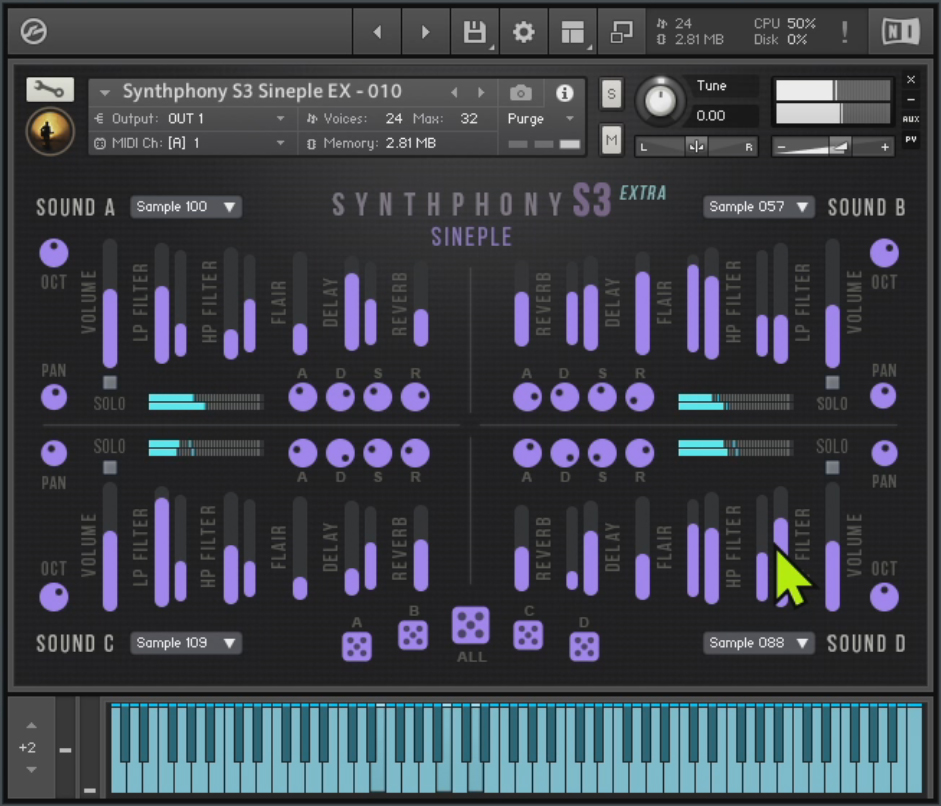Select previous preset arrow beside instrument name
The image size is (941, 806).
[454, 92]
